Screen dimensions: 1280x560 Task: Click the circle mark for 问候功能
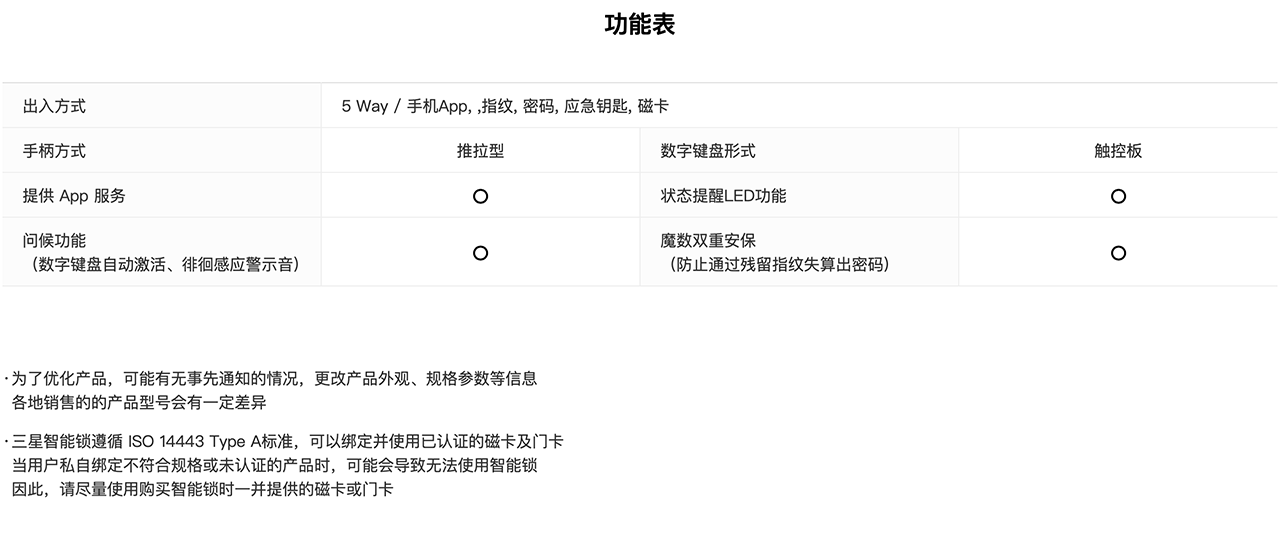480,253
